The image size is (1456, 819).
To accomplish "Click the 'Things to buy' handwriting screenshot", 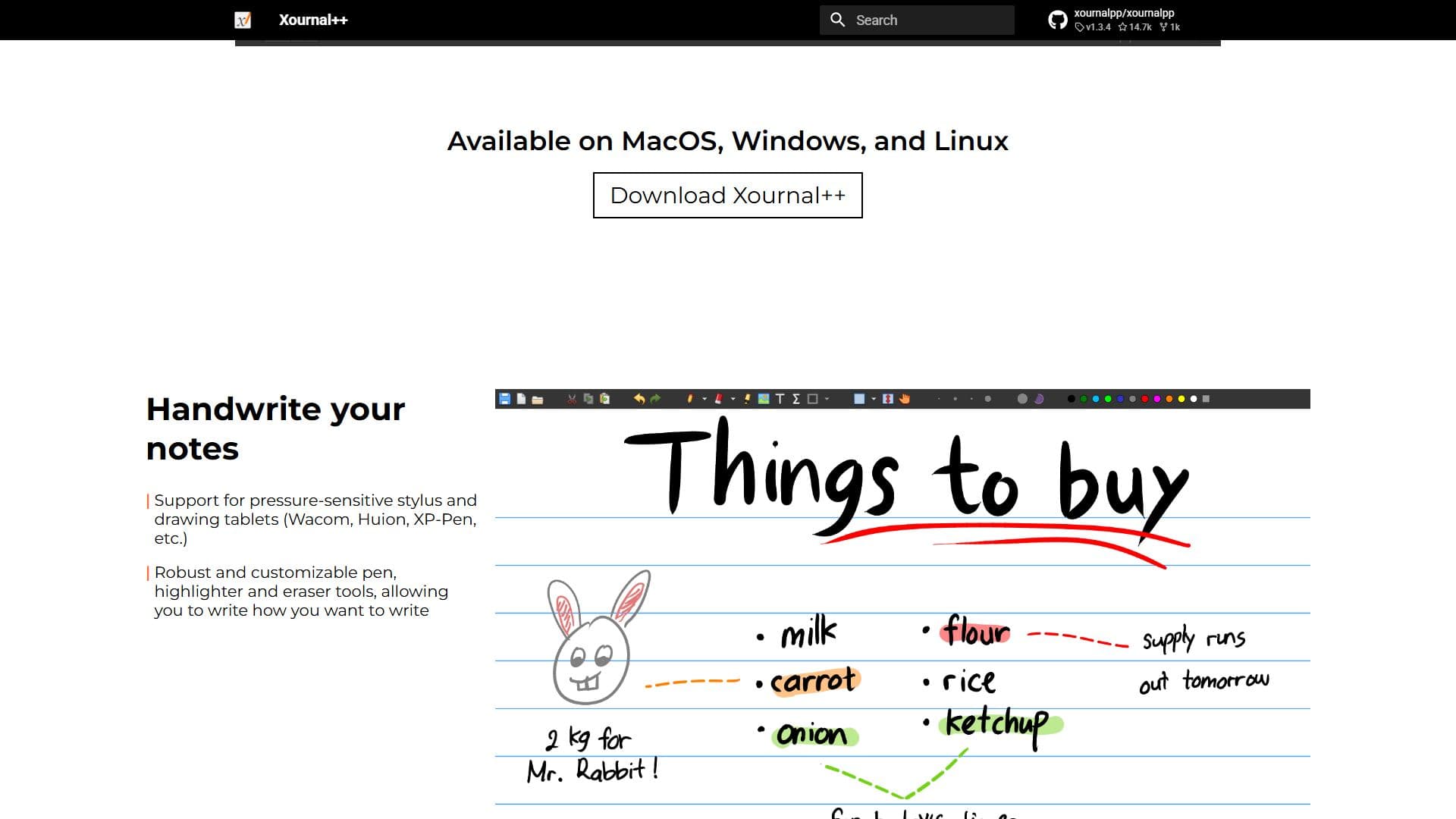I will point(902,604).
